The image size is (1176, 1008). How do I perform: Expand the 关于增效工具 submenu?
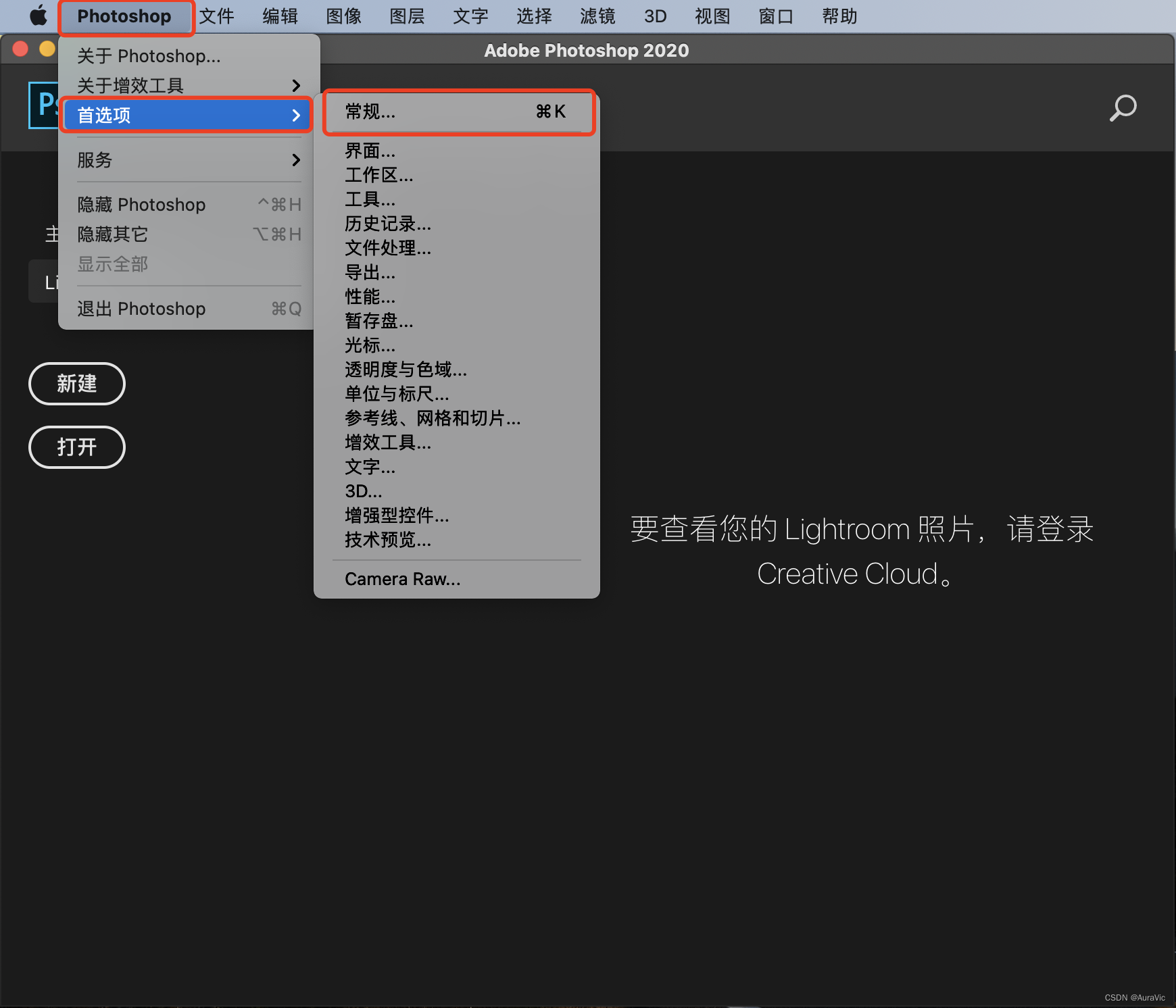pyautogui.click(x=189, y=85)
